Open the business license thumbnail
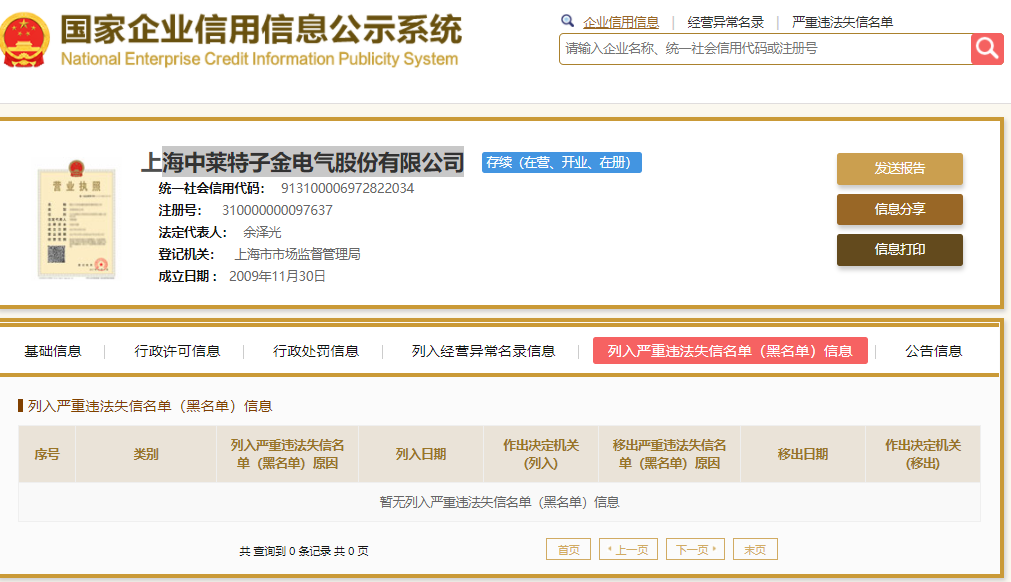 (77, 219)
